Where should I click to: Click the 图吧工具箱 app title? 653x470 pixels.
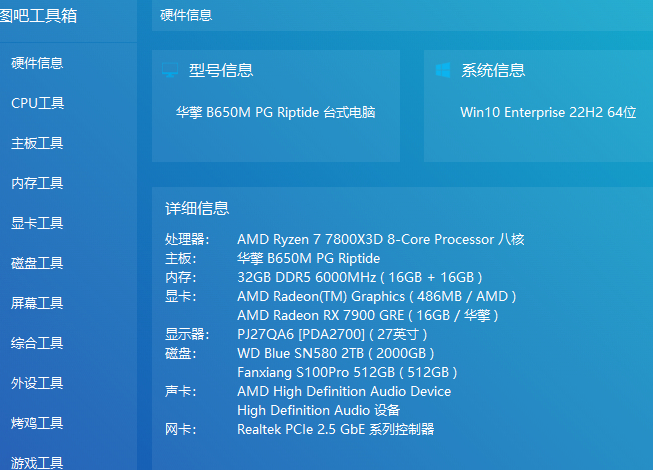(x=38, y=16)
